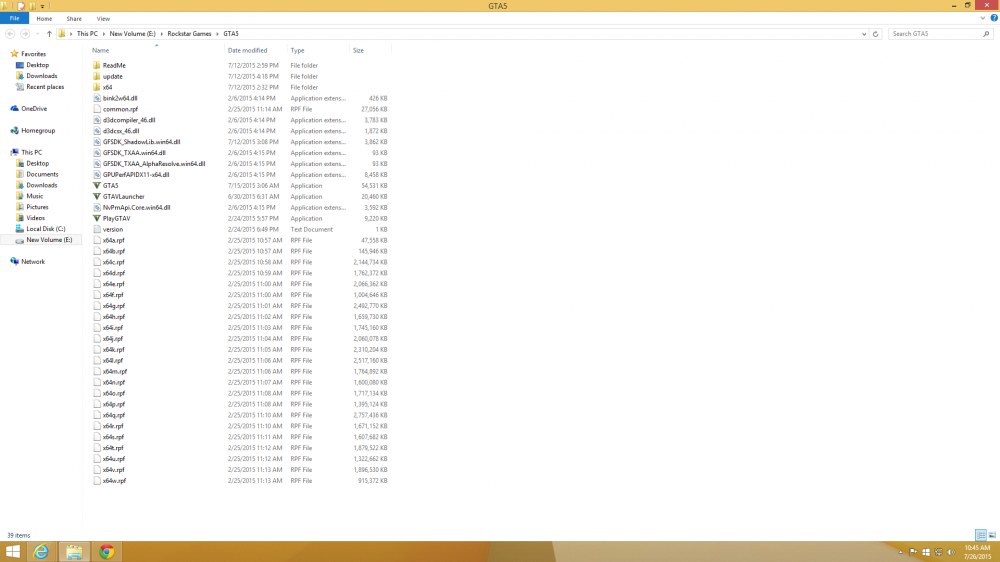Open the File menu tab
The width and height of the screenshot is (1000, 562).
click(x=14, y=18)
